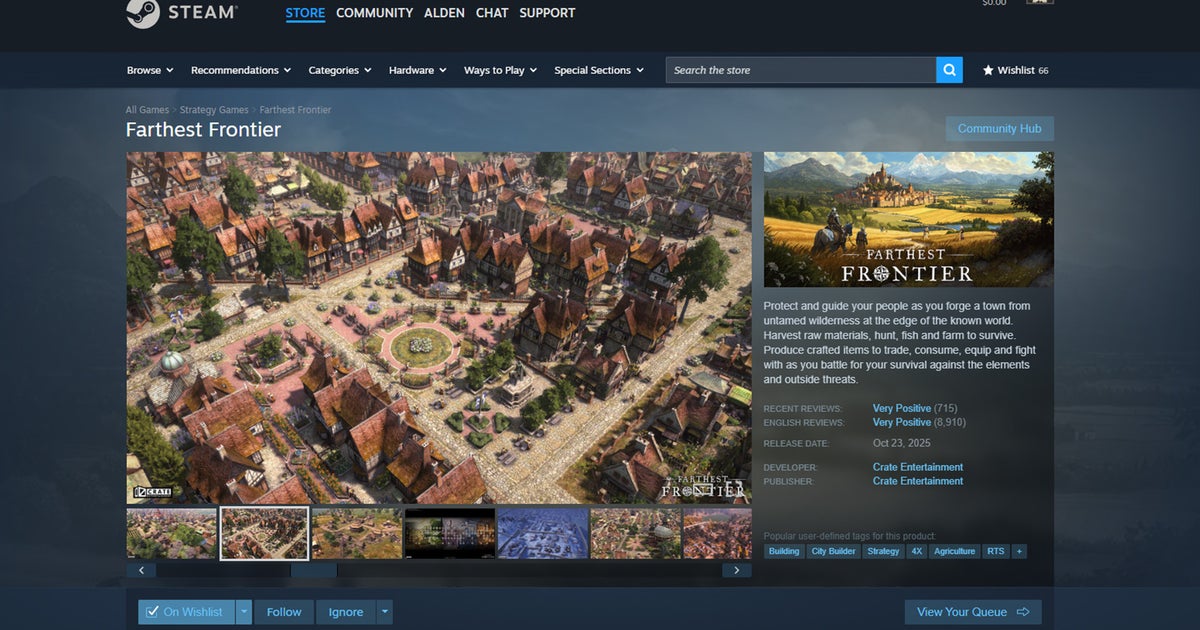Select the STORE menu item
This screenshot has width=1200, height=630.
tap(305, 12)
